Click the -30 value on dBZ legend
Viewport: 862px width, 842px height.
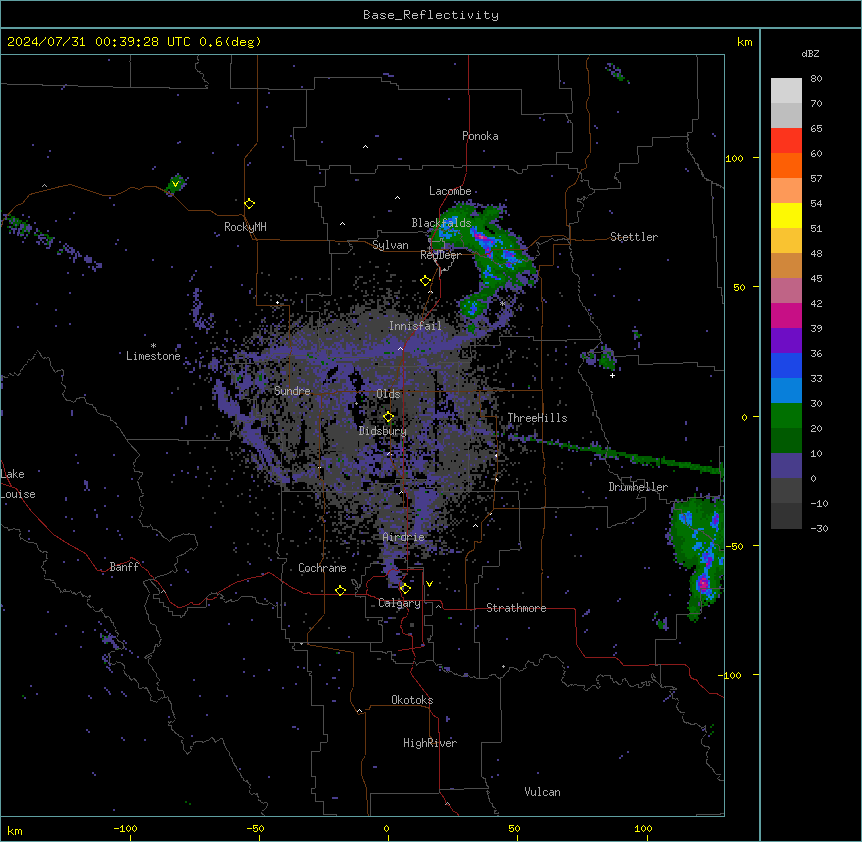[x=820, y=529]
